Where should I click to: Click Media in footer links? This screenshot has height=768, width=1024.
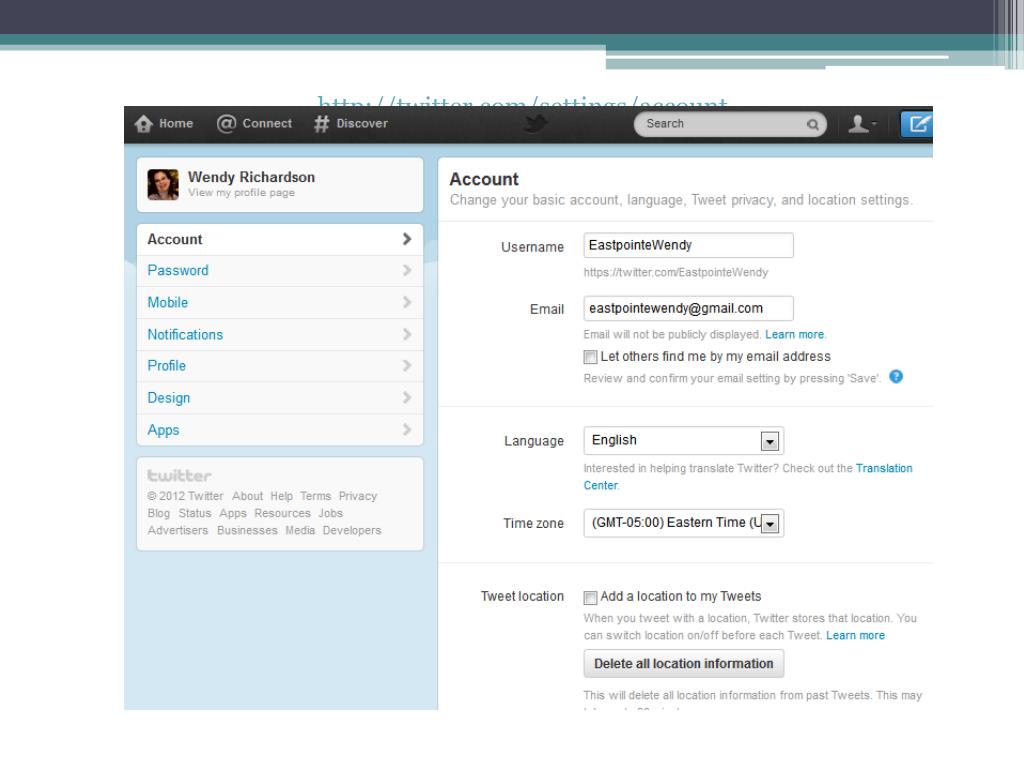pyautogui.click(x=300, y=530)
